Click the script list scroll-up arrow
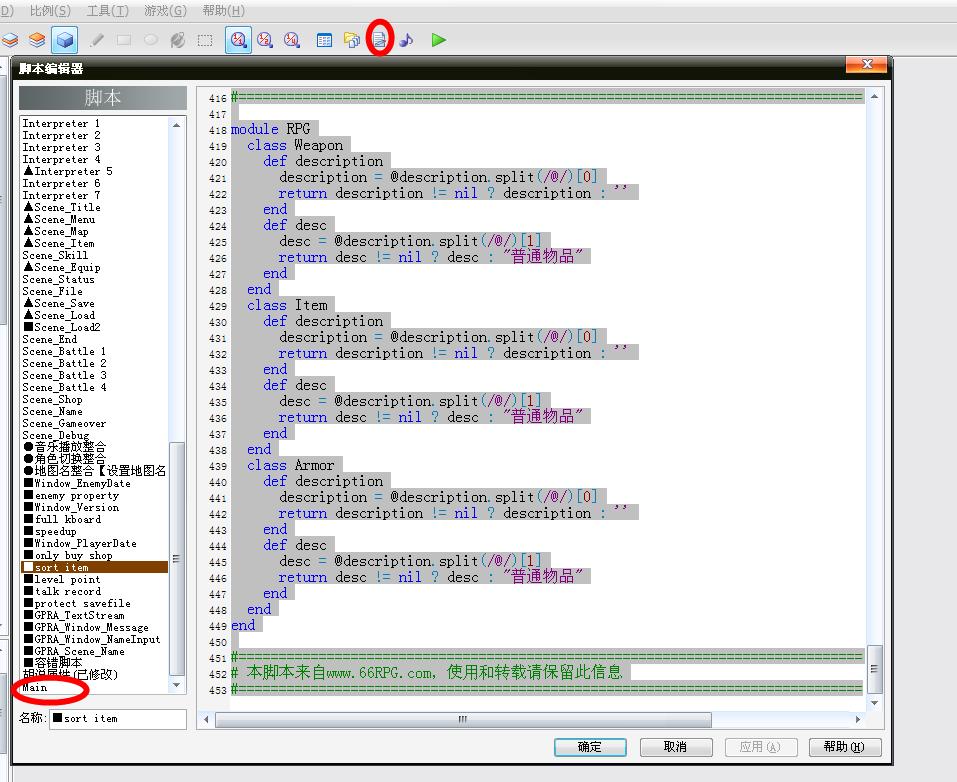 (176, 125)
